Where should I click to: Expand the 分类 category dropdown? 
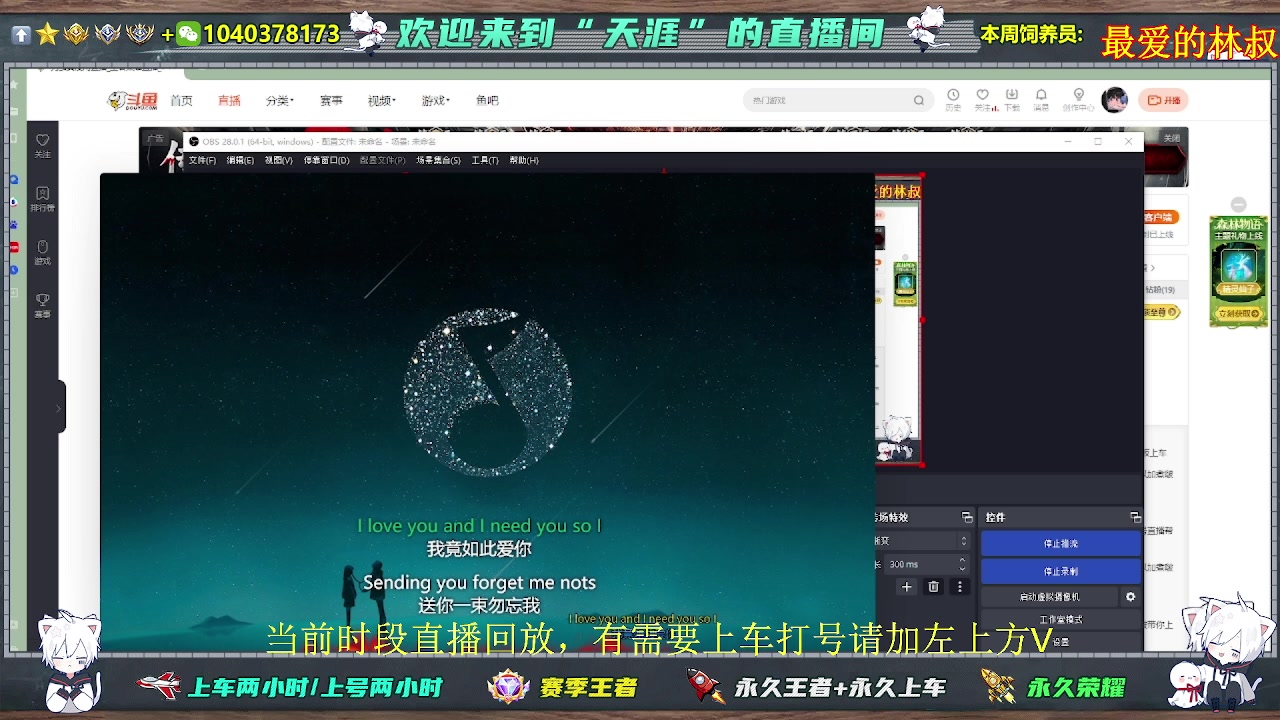[279, 100]
